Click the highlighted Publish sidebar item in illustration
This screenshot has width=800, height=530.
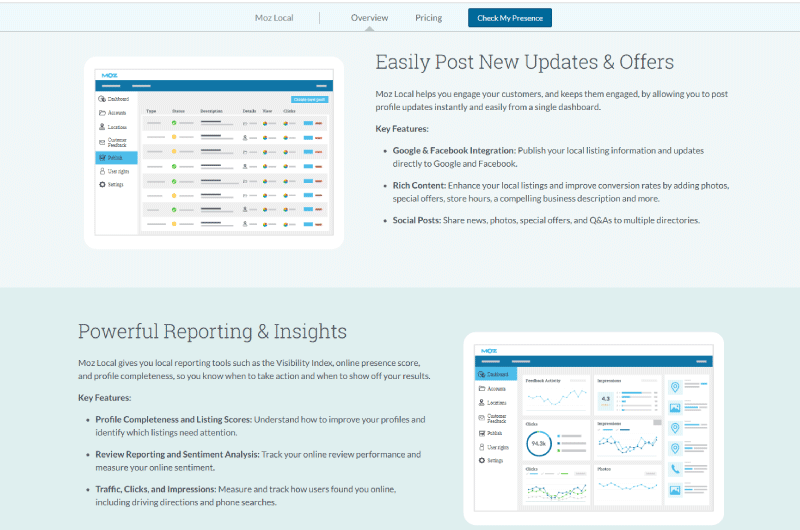116,158
